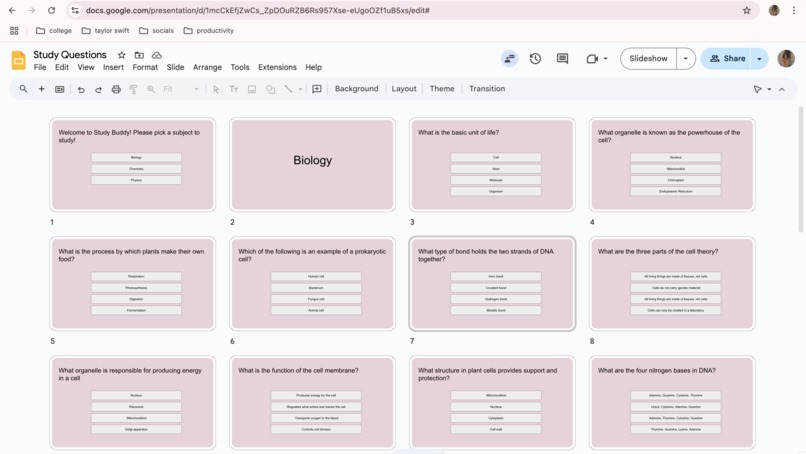
Task: Move presentation using the folder icon
Action: pyautogui.click(x=139, y=55)
